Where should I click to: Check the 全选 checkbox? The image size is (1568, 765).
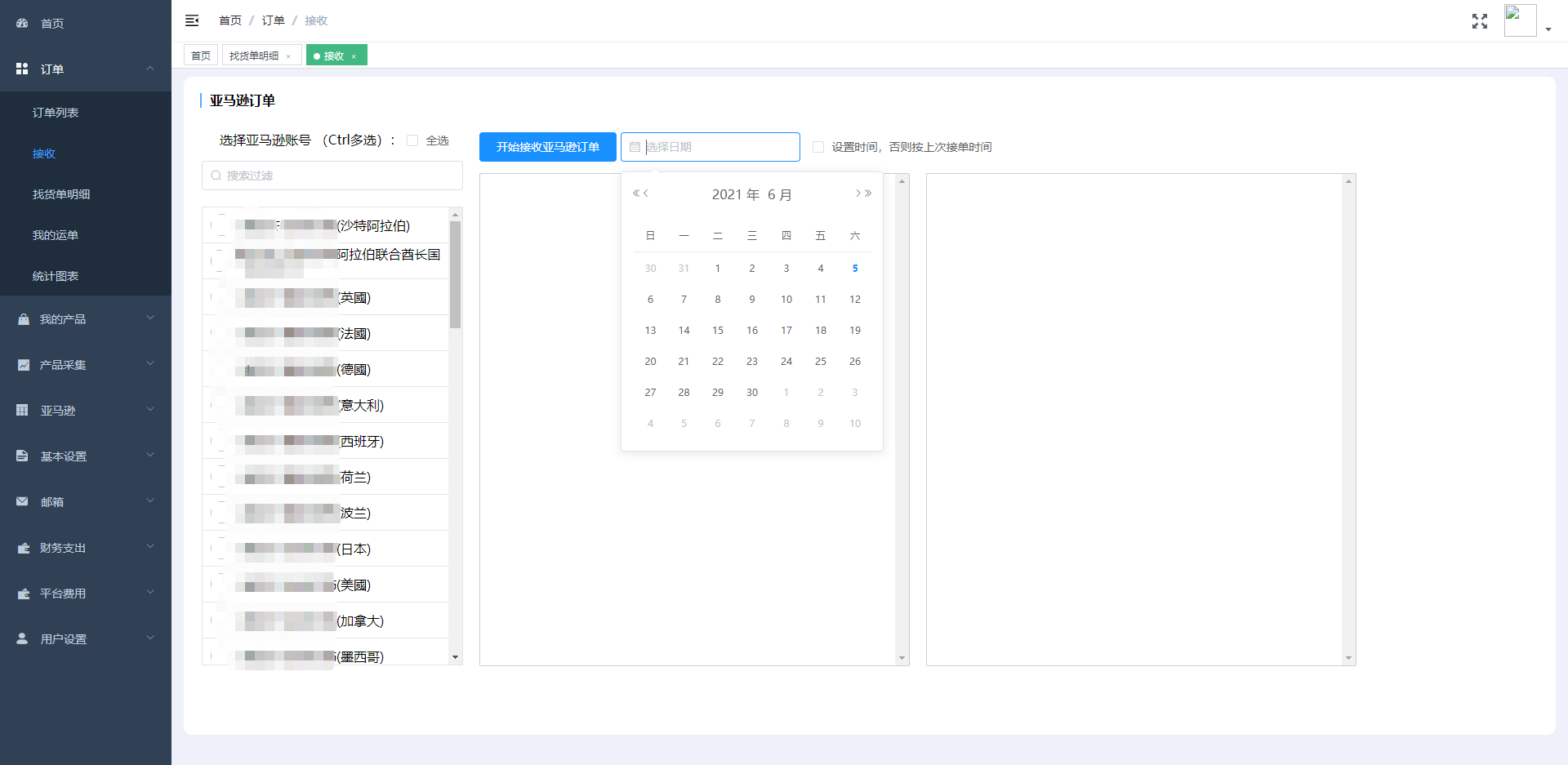412,140
